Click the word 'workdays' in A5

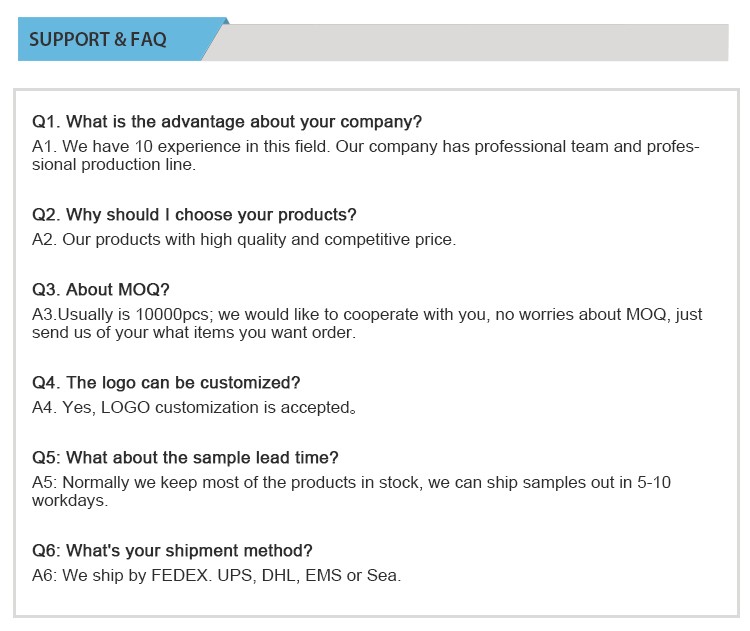[x=70, y=500]
